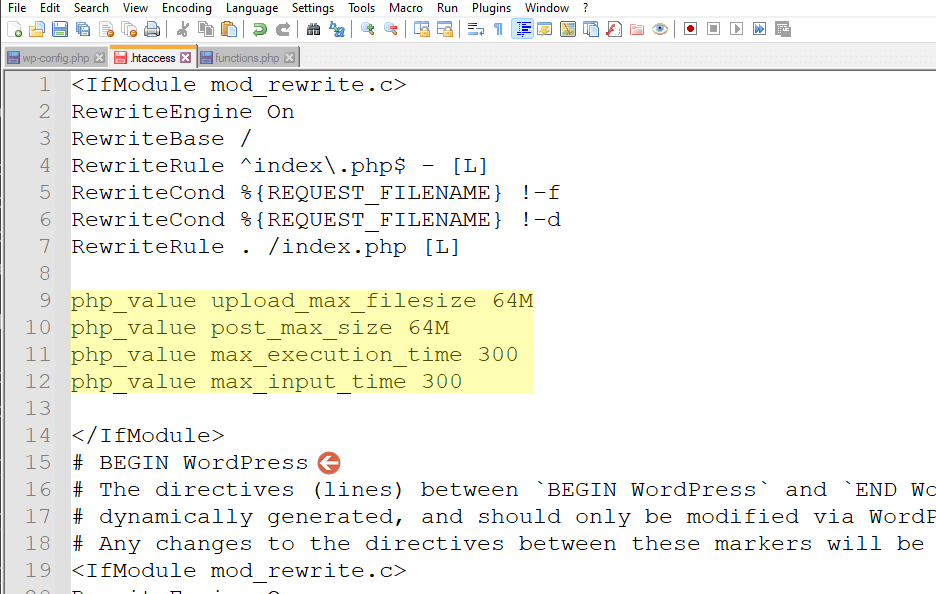Click the Print document icon

click(x=152, y=29)
